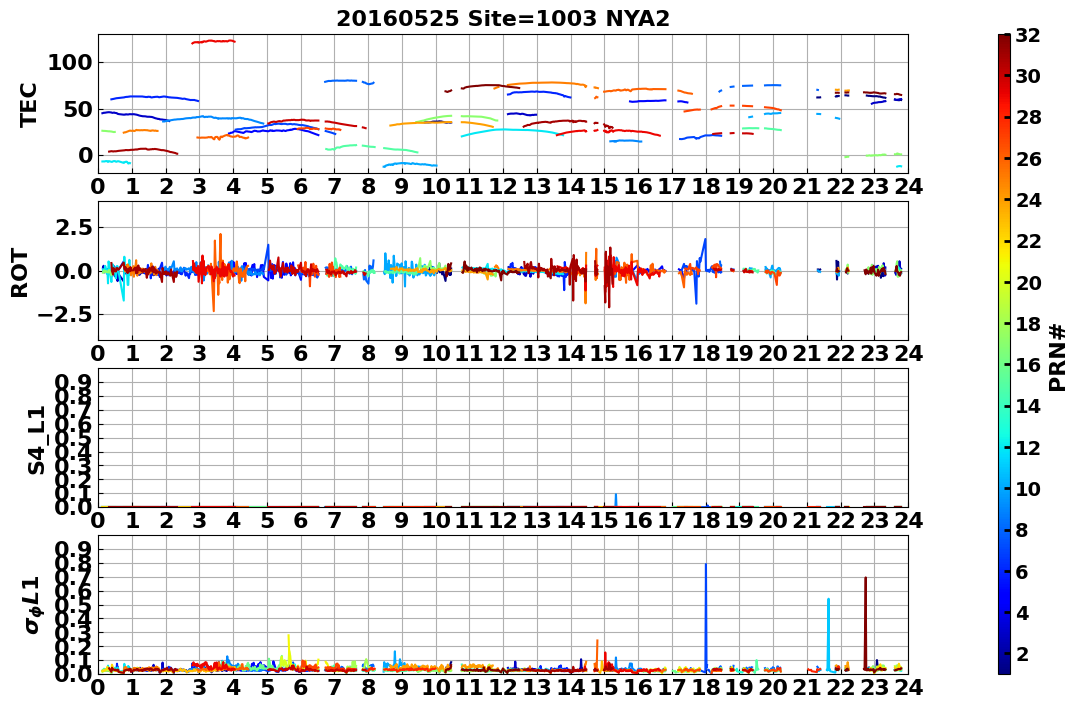Click the small blue S4_L1 spike after hour 15

click(615, 500)
